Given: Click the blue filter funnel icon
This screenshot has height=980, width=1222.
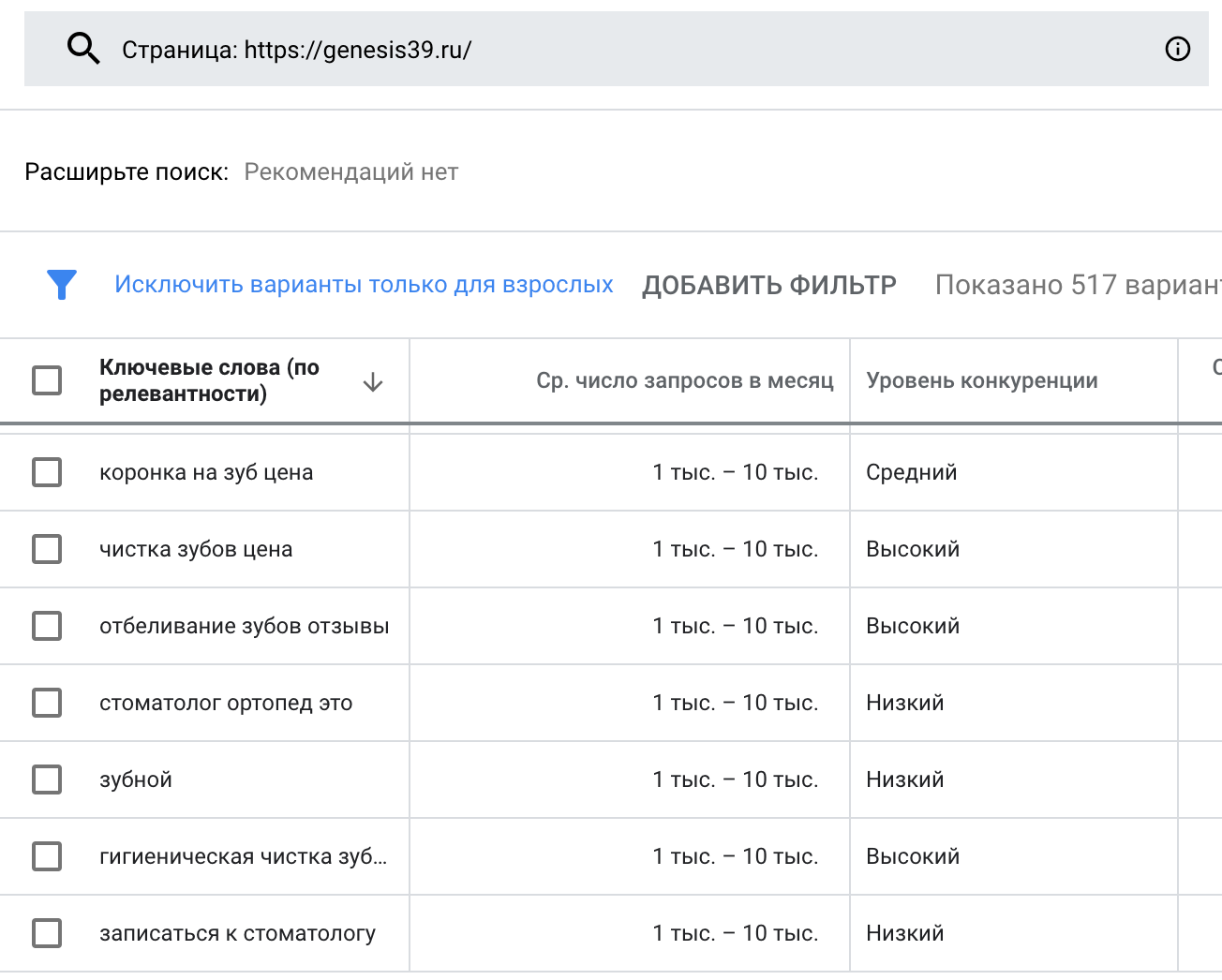Looking at the screenshot, I should click(62, 284).
